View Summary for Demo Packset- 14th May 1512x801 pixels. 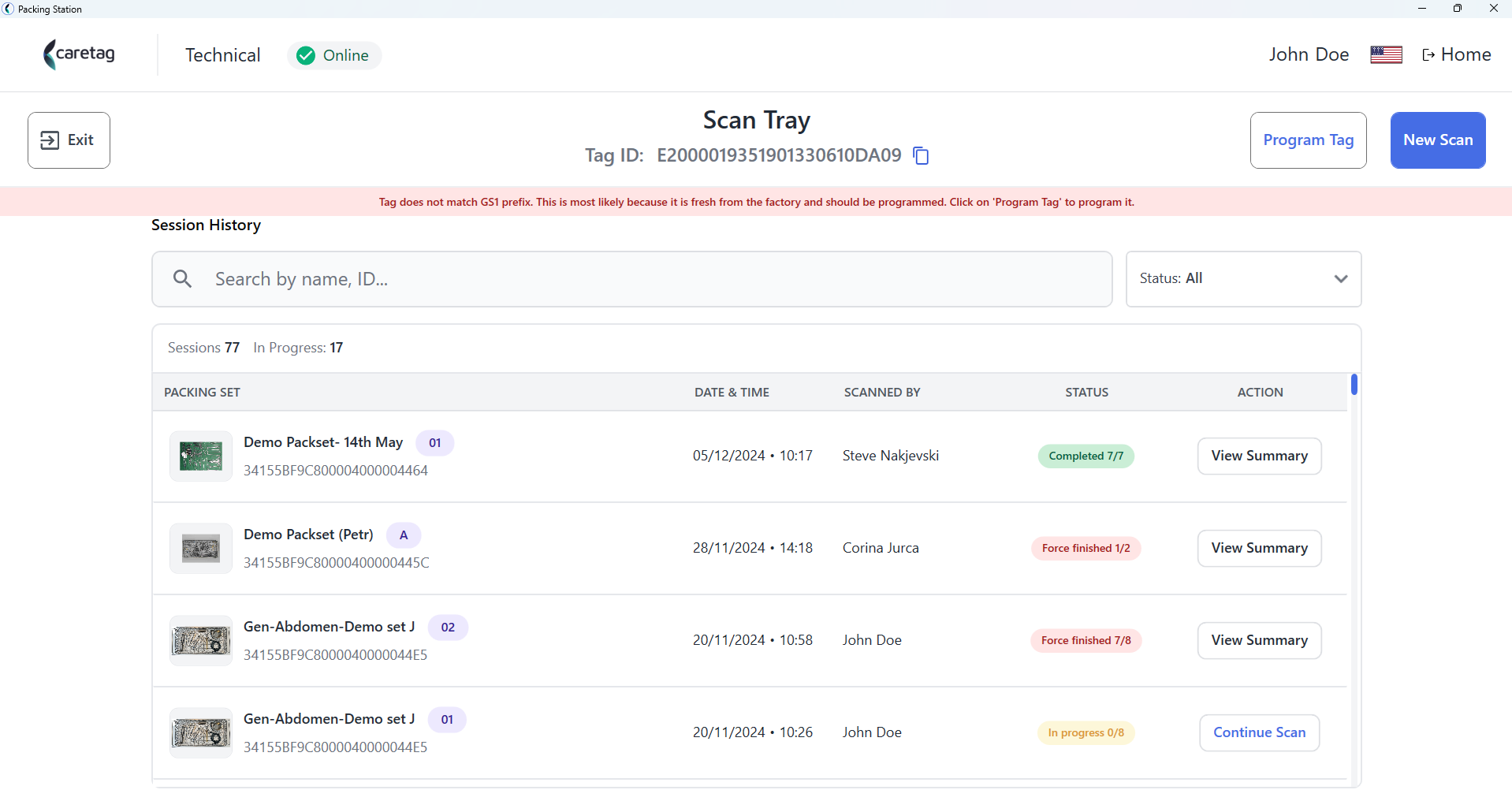1259,456
